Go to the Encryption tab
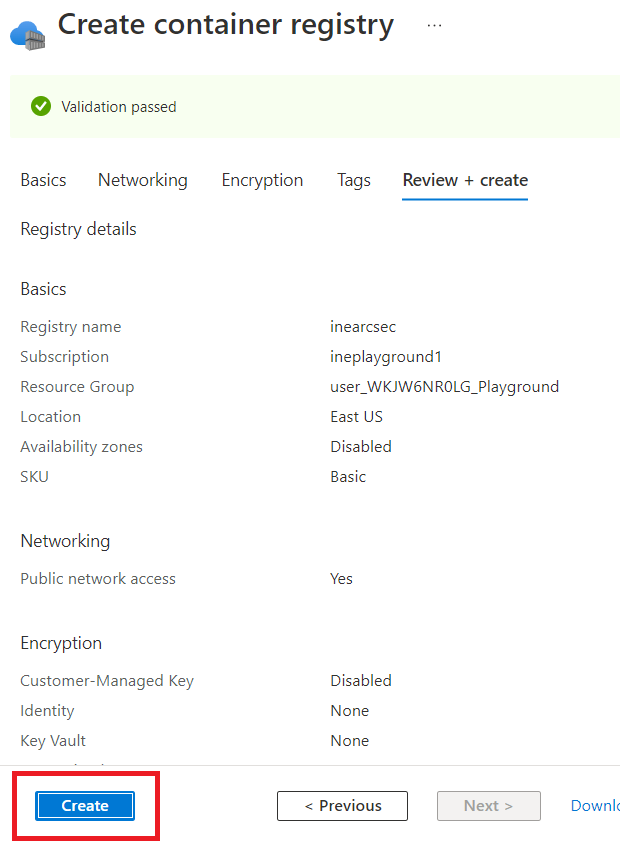 [262, 180]
